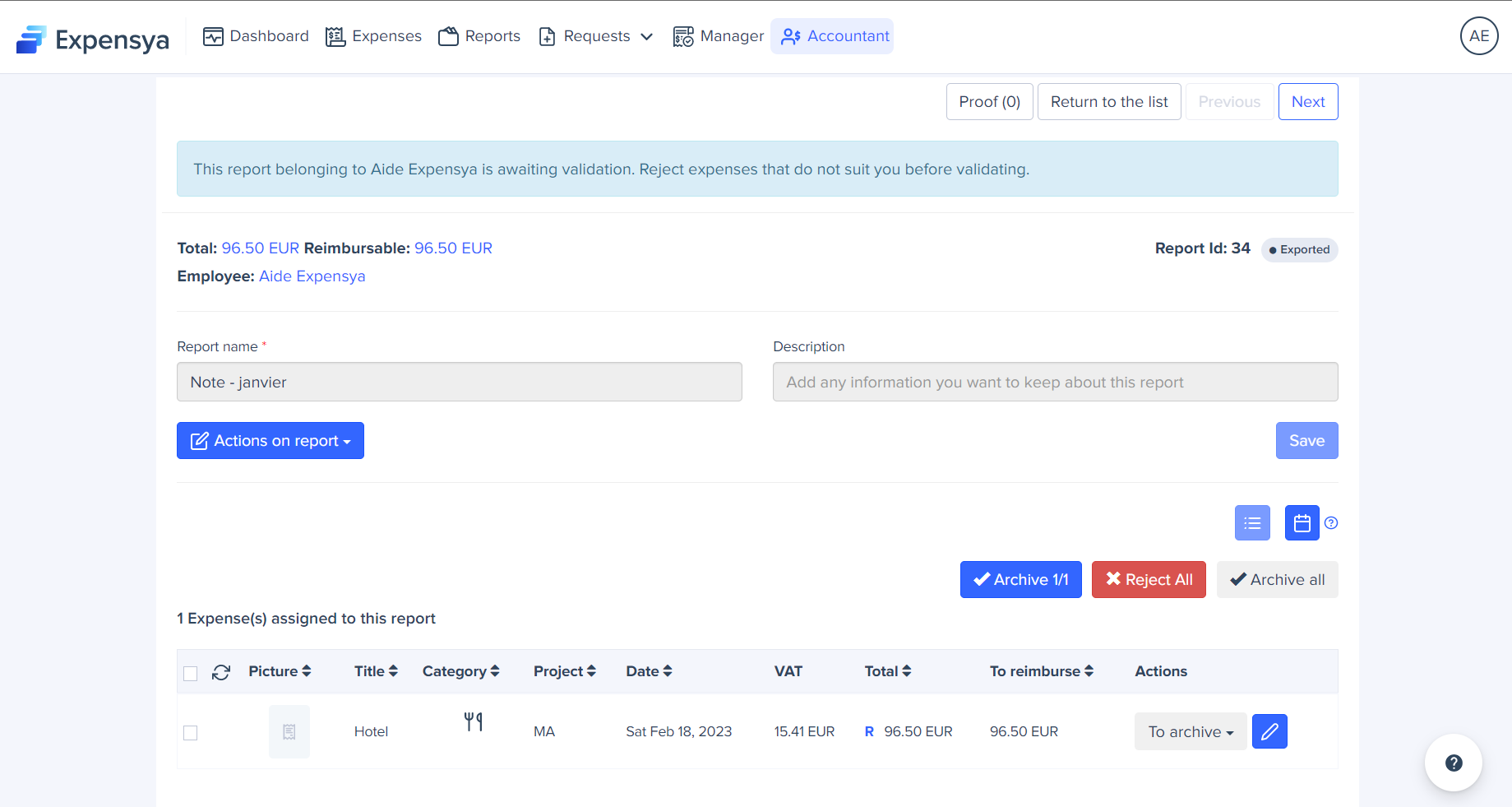Click the Expensya logo
The width and height of the screenshot is (1512, 807).
tap(92, 39)
